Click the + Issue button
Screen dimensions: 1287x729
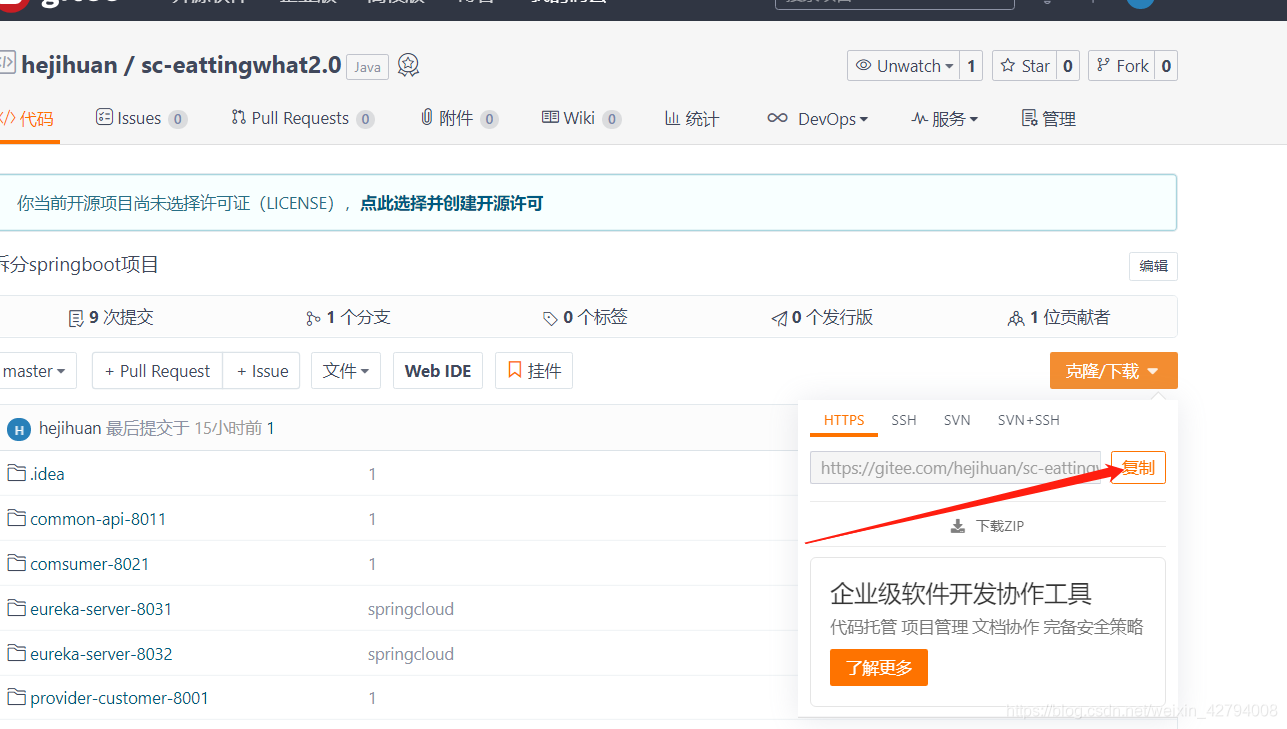[x=262, y=371]
